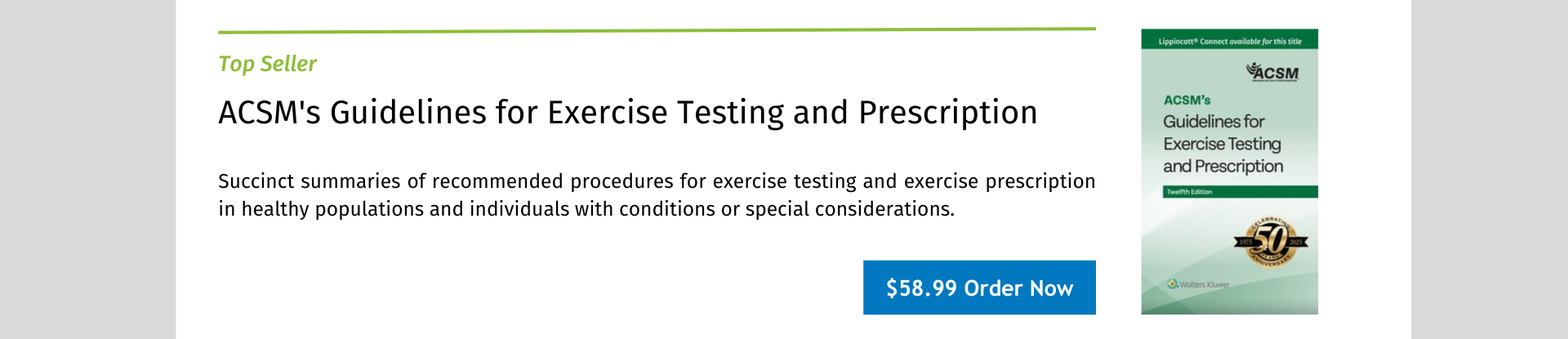
Task: Select the ACSM logo on book cover
Action: [1272, 73]
